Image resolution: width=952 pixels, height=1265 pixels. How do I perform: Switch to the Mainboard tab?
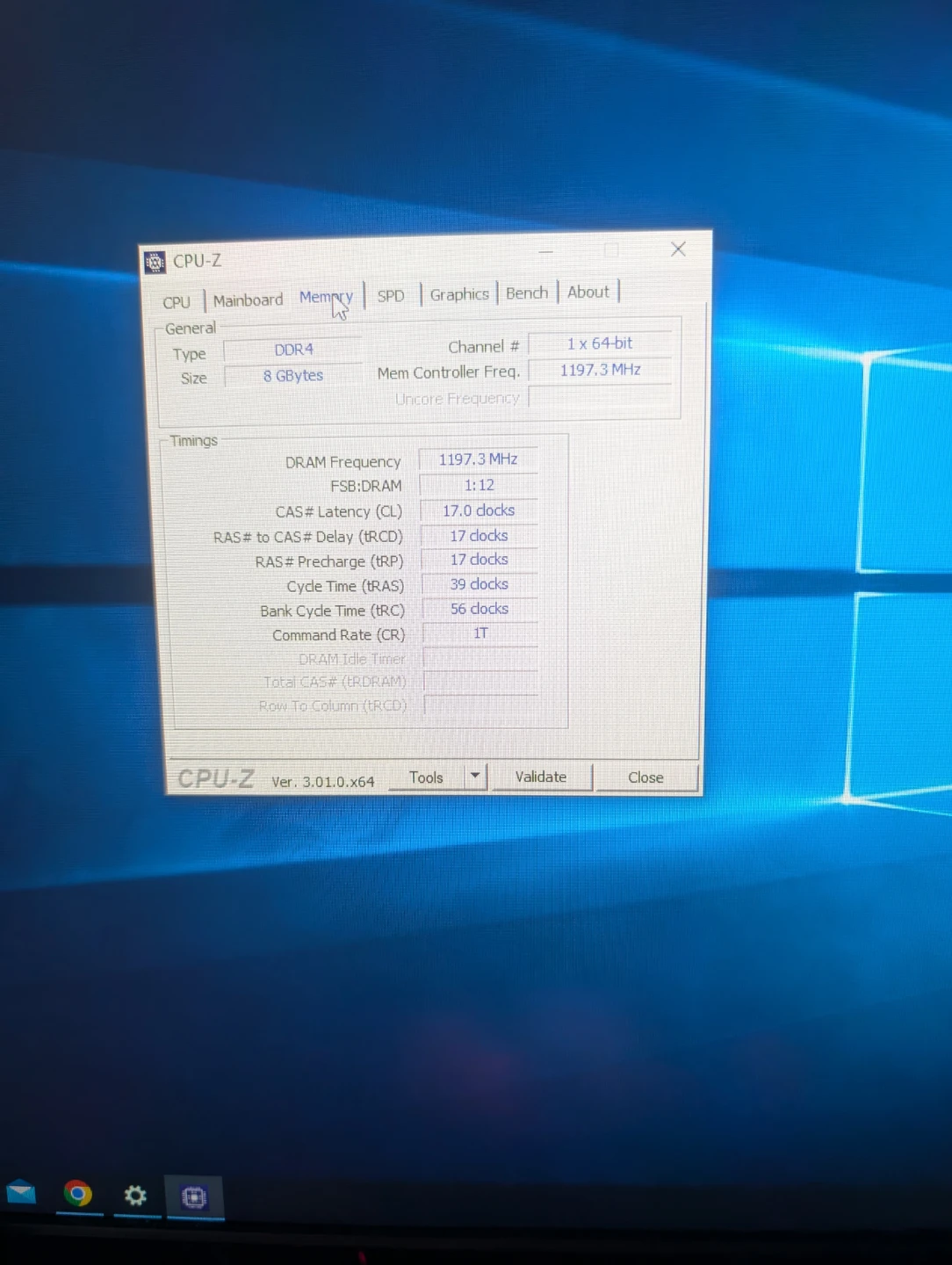pos(248,300)
